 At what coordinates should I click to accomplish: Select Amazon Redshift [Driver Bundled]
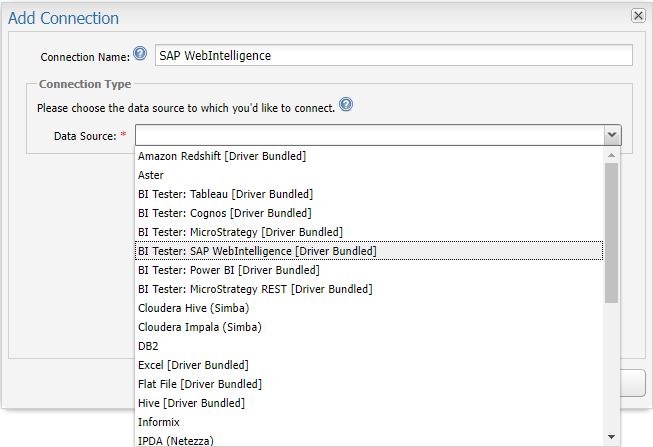click(x=369, y=156)
